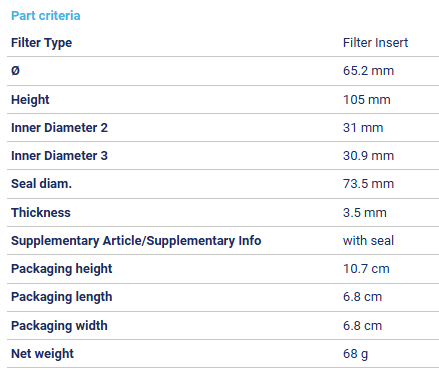Select the Height row label
Viewport: 439px width, 380px height.
point(30,100)
